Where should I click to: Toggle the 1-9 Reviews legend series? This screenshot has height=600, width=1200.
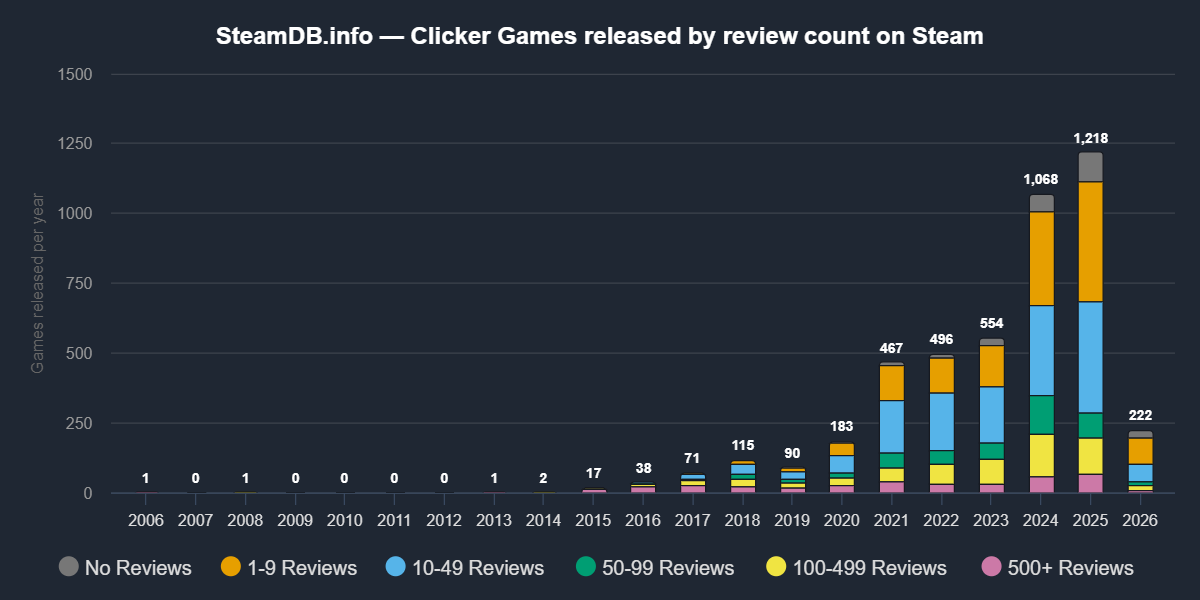[x=301, y=568]
